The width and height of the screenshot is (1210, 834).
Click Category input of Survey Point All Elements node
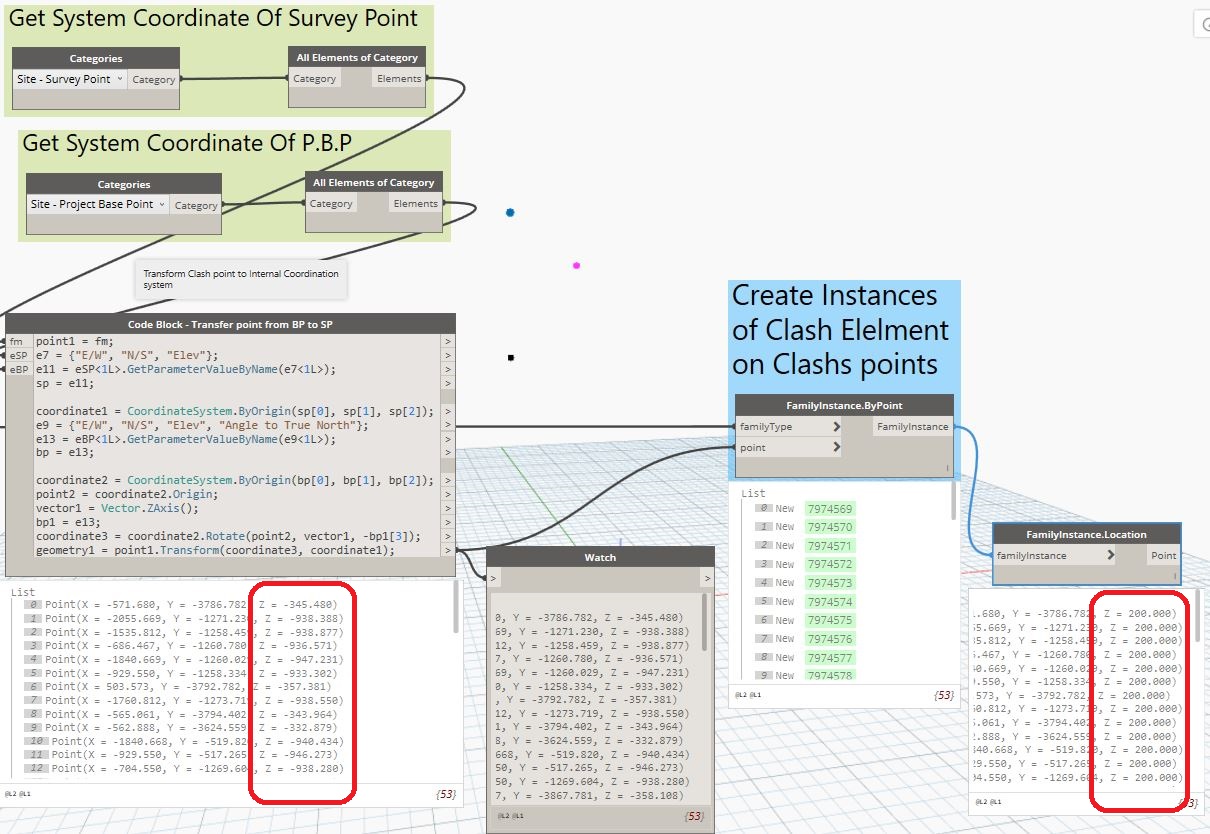pyautogui.click(x=315, y=78)
